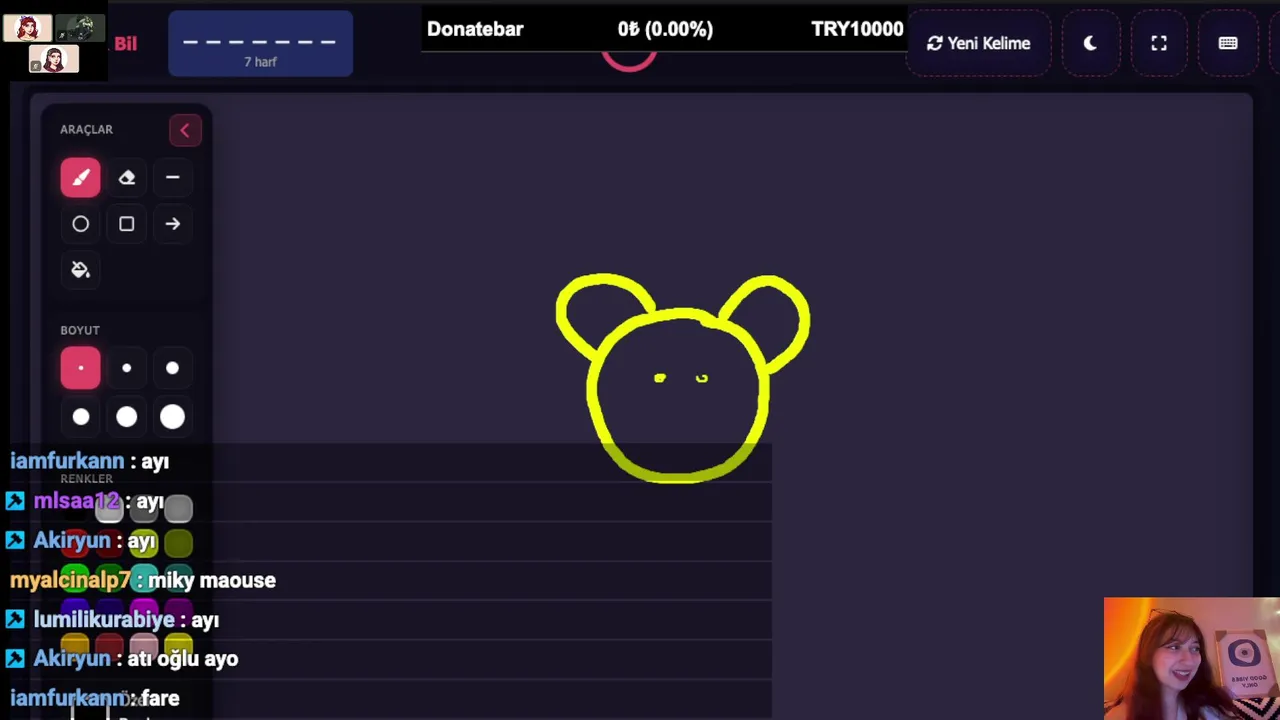Toggle dark mode moon icon
1280x720 pixels.
click(1090, 43)
